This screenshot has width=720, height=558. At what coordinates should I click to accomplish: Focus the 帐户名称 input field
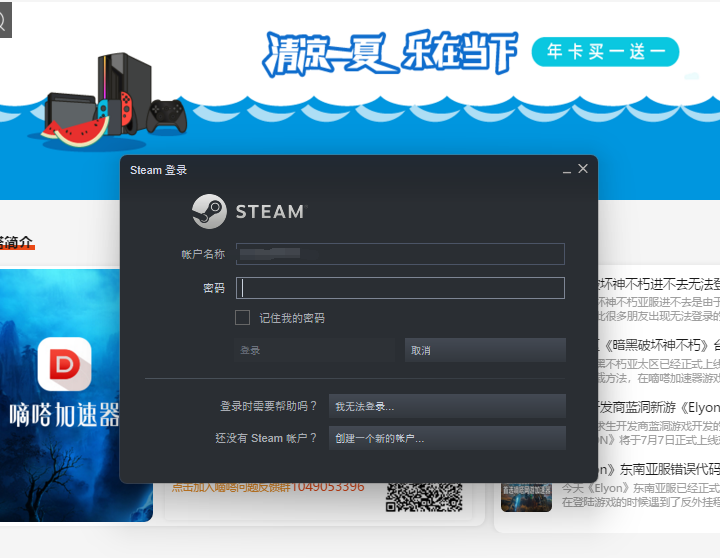[400, 254]
